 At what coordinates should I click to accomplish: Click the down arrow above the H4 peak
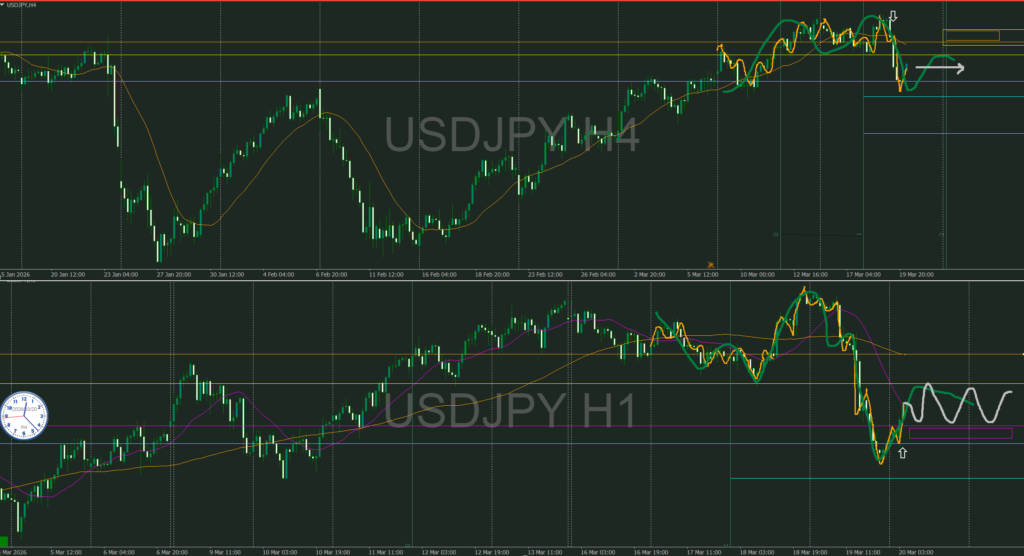(x=893, y=18)
